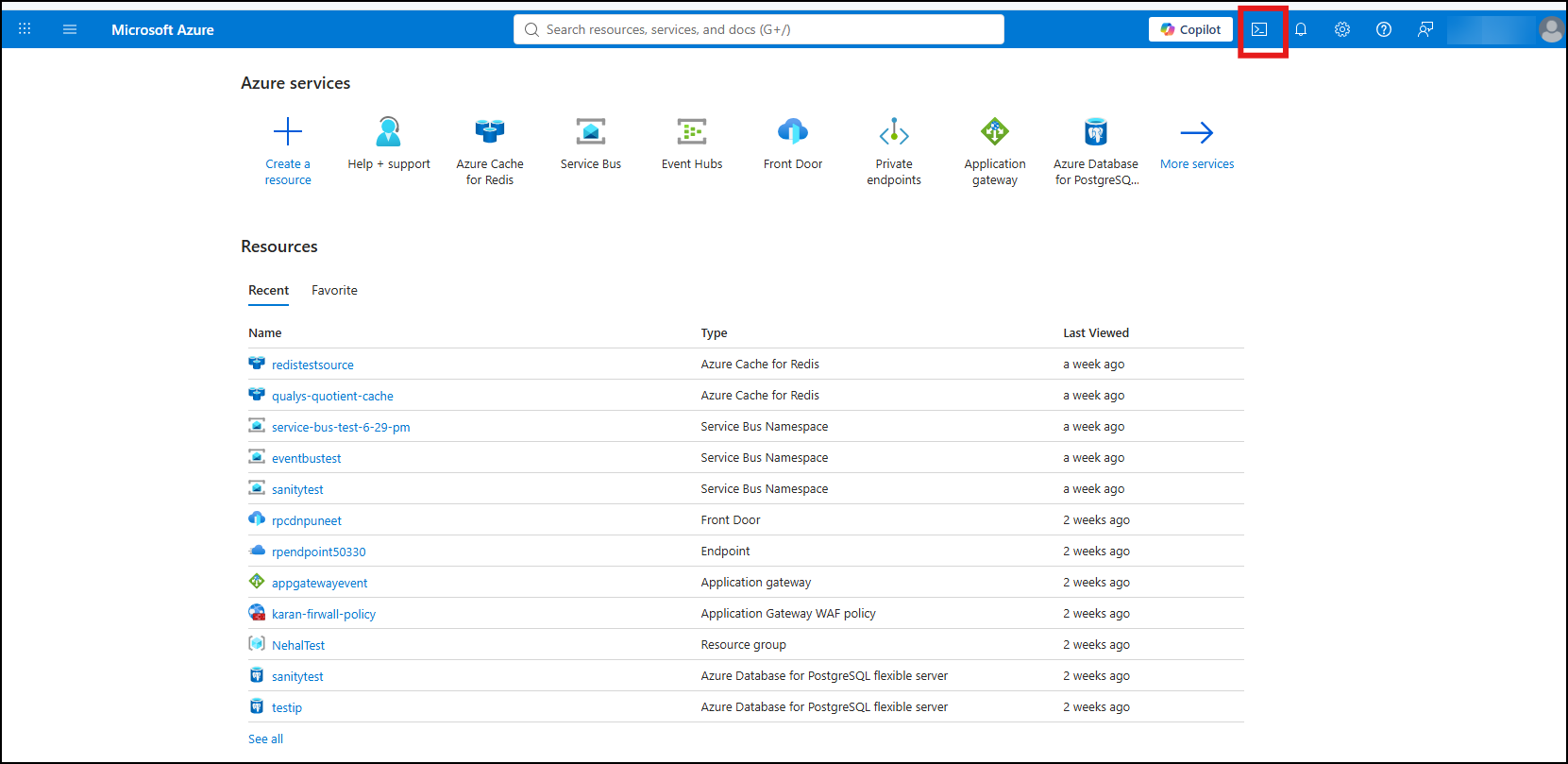
Task: Open the Application gateway service icon
Action: pos(995,131)
